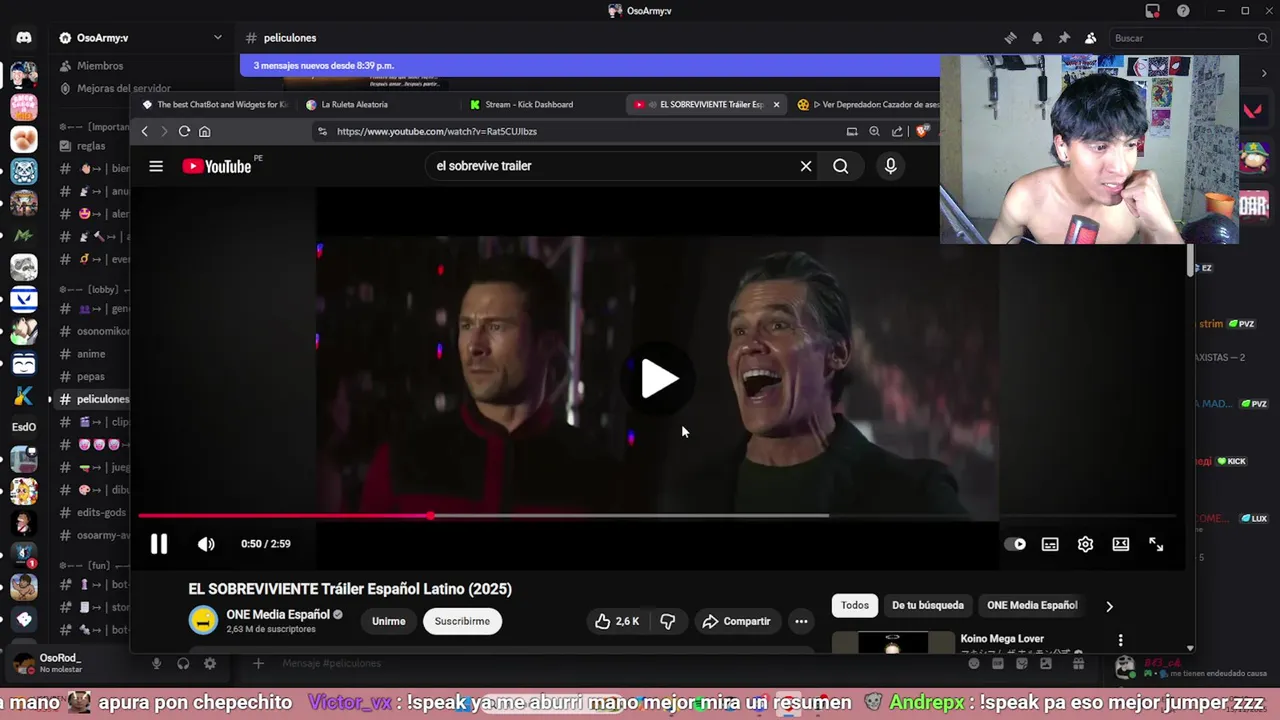Open ONE Media Español channel avatar

click(x=203, y=621)
